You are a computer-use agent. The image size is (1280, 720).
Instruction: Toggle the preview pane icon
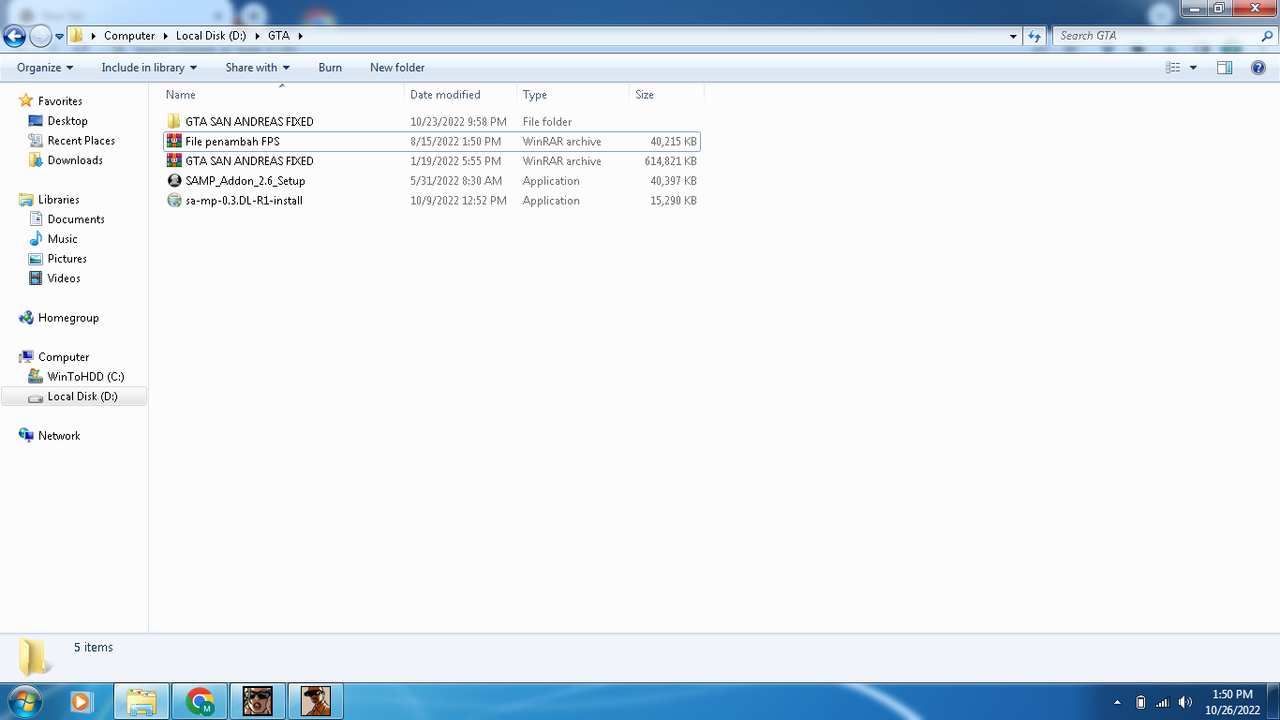(1224, 68)
